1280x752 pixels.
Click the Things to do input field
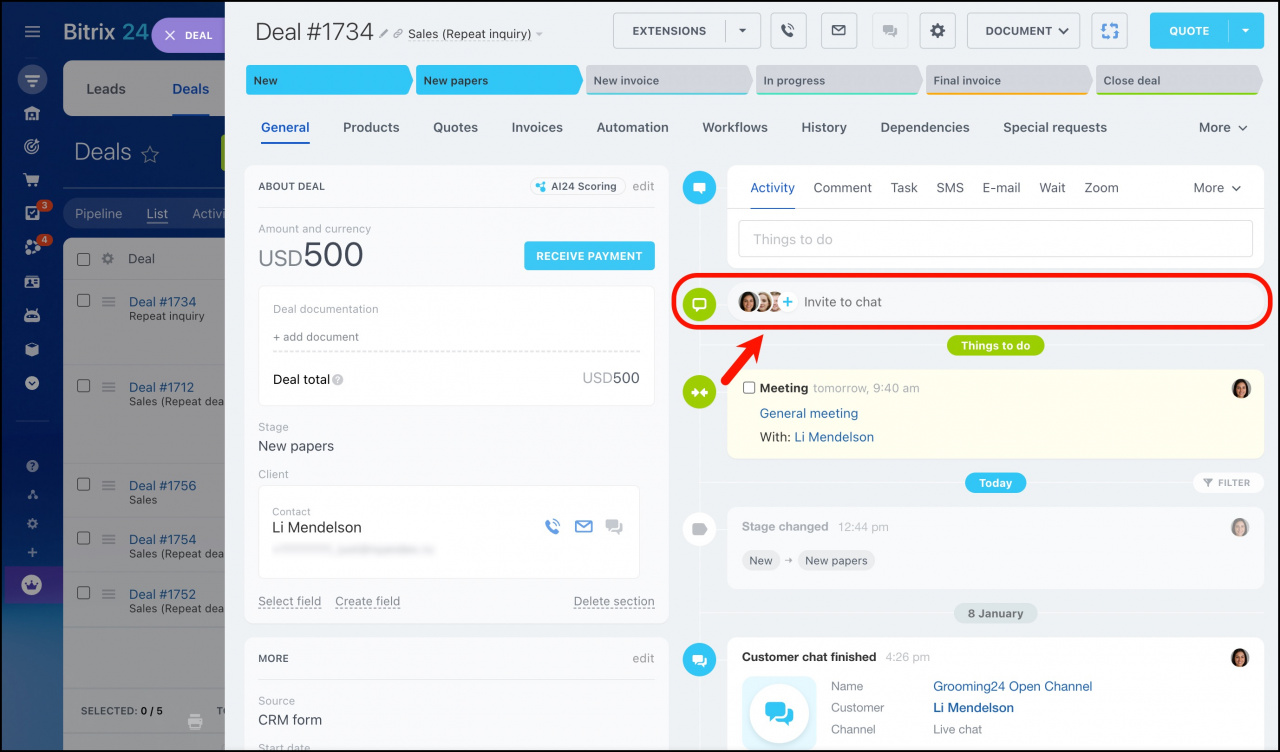click(995, 239)
